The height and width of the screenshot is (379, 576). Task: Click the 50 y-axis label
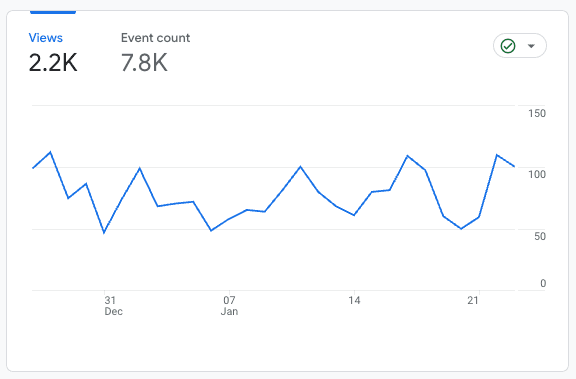540,236
